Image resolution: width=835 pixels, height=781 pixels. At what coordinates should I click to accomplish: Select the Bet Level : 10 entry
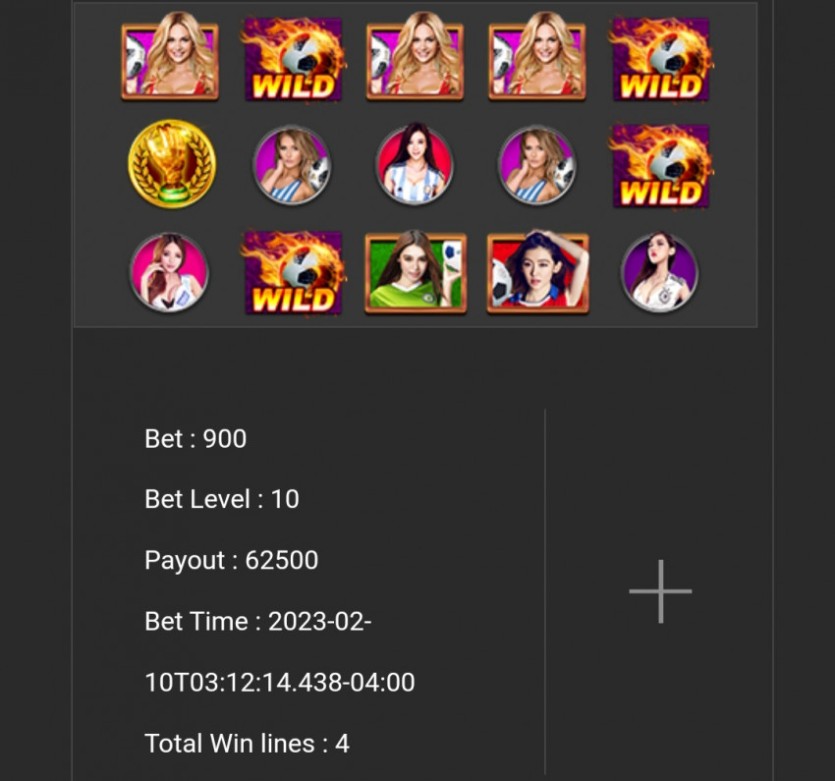[x=222, y=499]
